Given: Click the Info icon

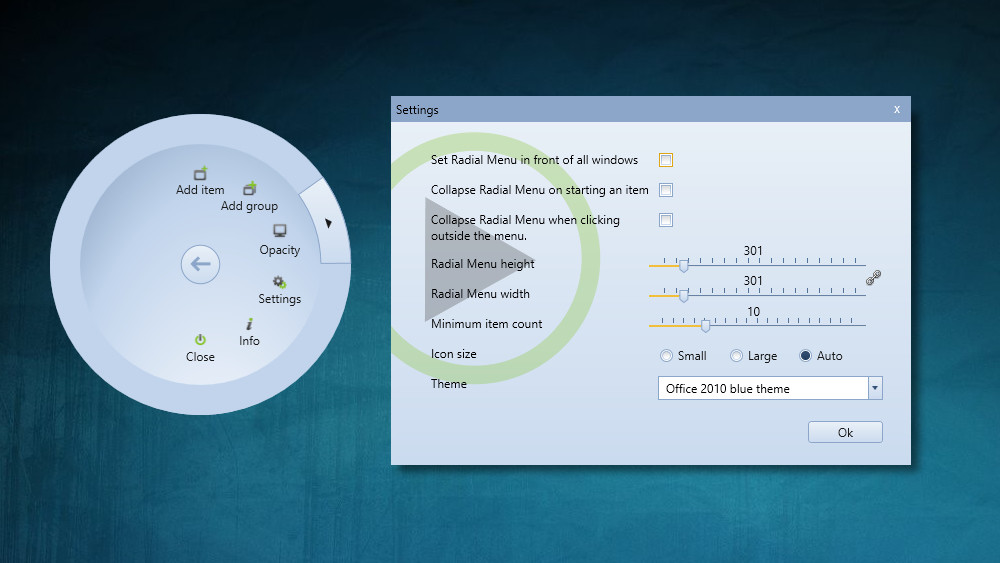Looking at the screenshot, I should [x=249, y=324].
